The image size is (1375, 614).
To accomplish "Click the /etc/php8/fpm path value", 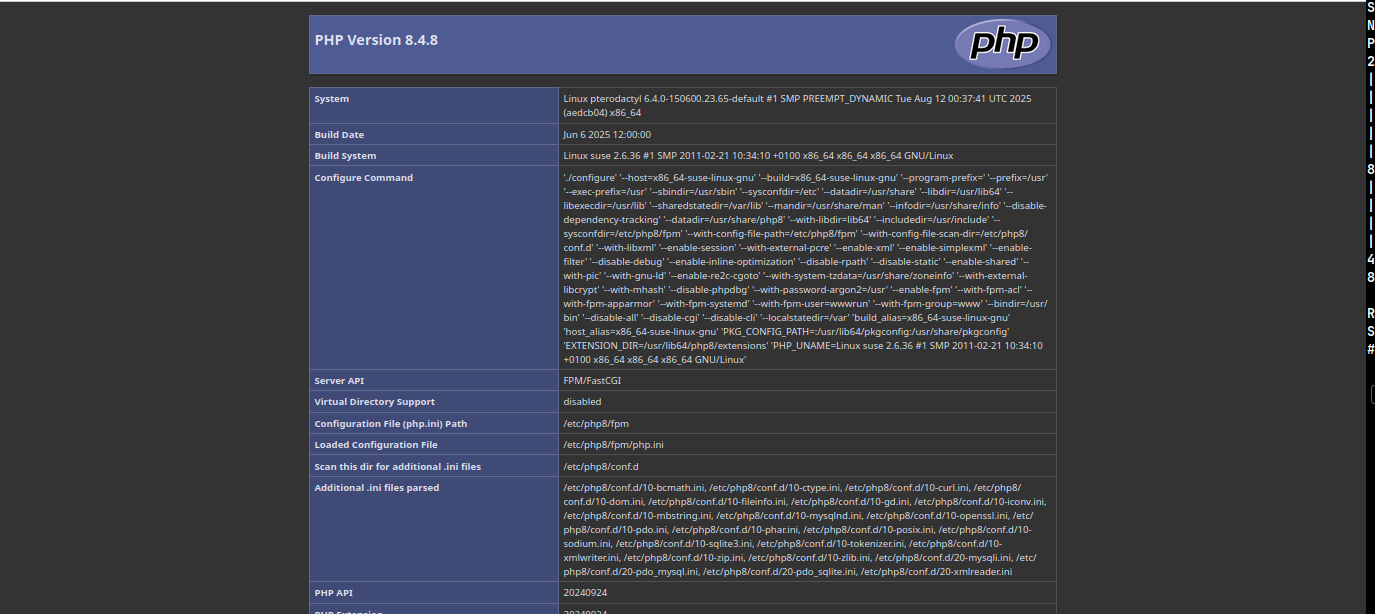I will point(596,423).
